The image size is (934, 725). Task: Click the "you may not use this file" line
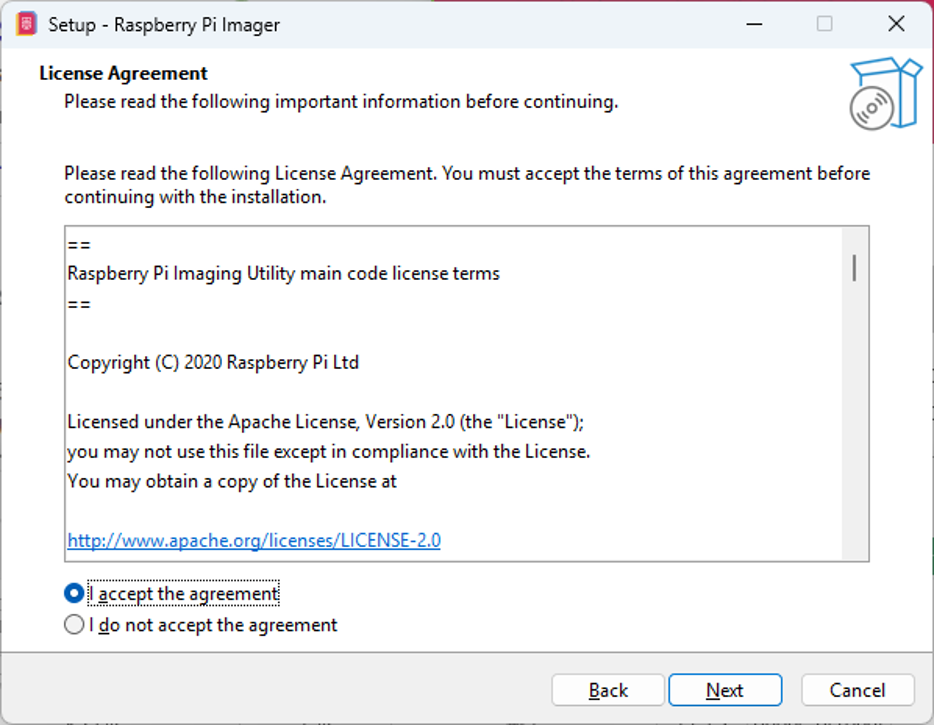(329, 452)
